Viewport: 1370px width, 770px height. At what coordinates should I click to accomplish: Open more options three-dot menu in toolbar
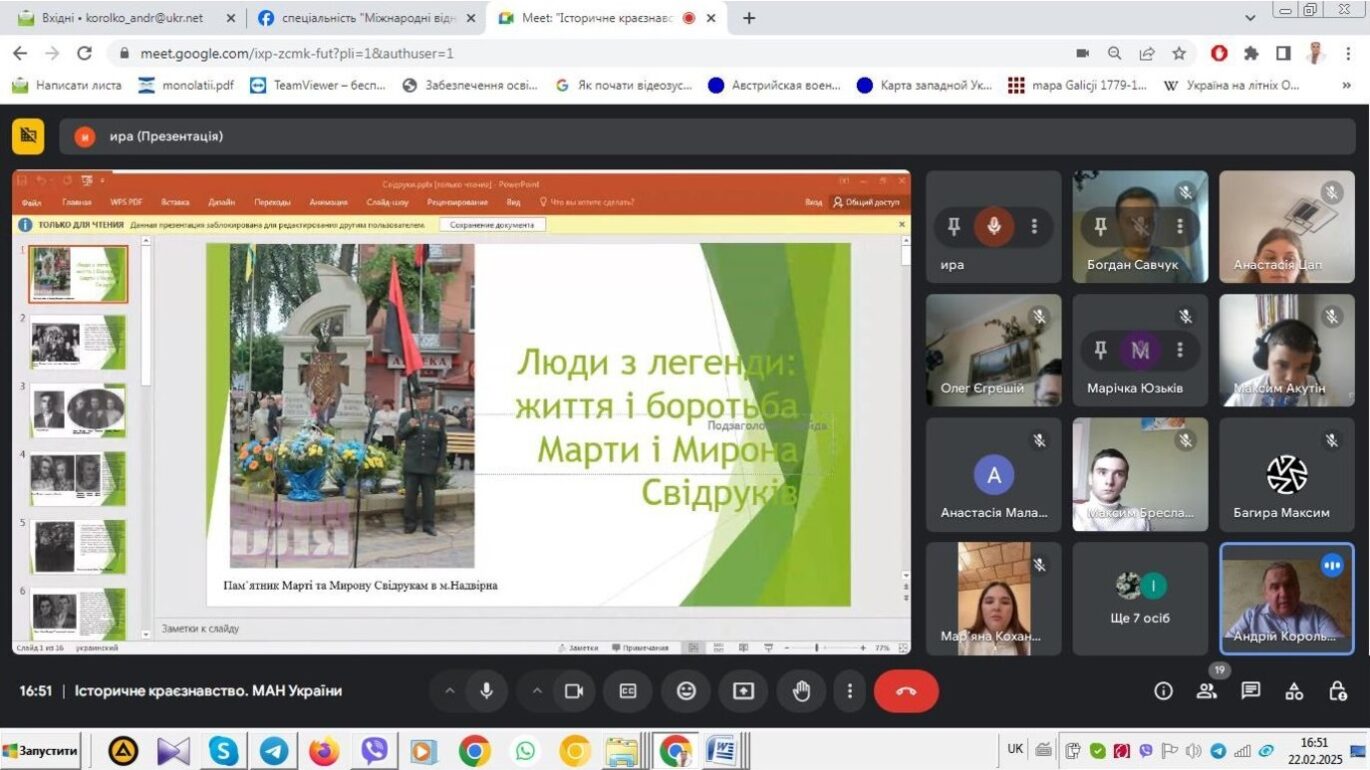[x=850, y=691]
